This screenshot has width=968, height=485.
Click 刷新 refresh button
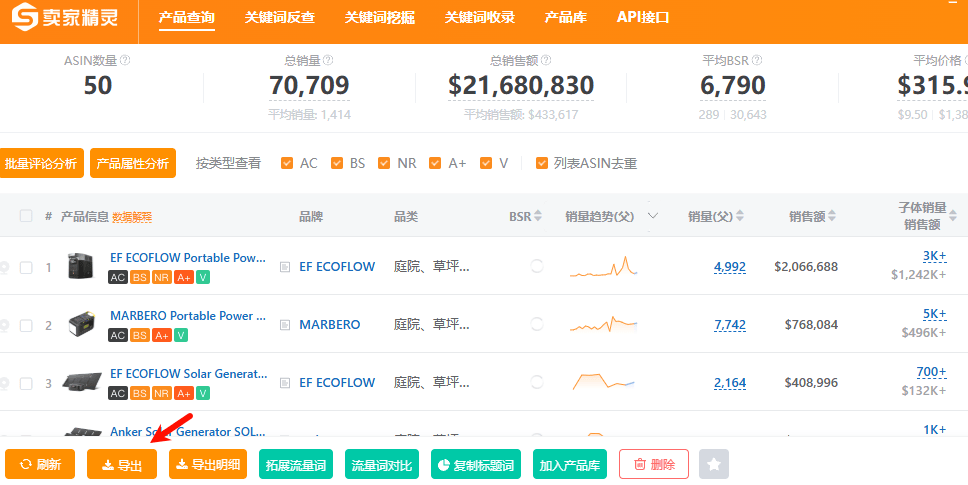[x=40, y=464]
